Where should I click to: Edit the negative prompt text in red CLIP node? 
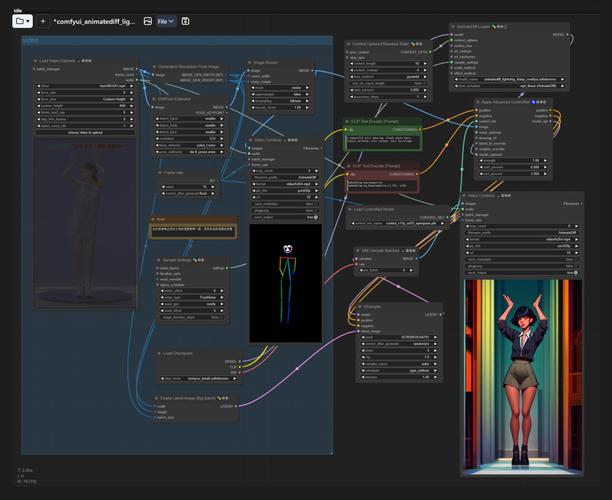[382, 185]
